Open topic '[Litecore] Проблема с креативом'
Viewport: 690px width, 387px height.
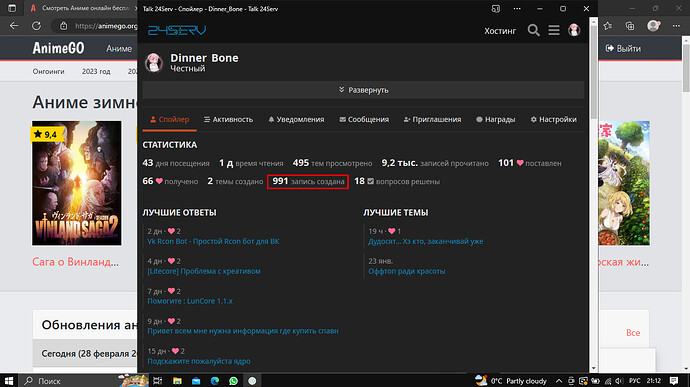[x=204, y=271]
